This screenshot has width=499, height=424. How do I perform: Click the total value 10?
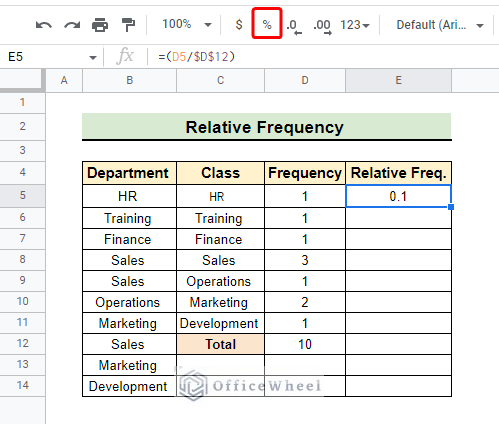coord(305,344)
